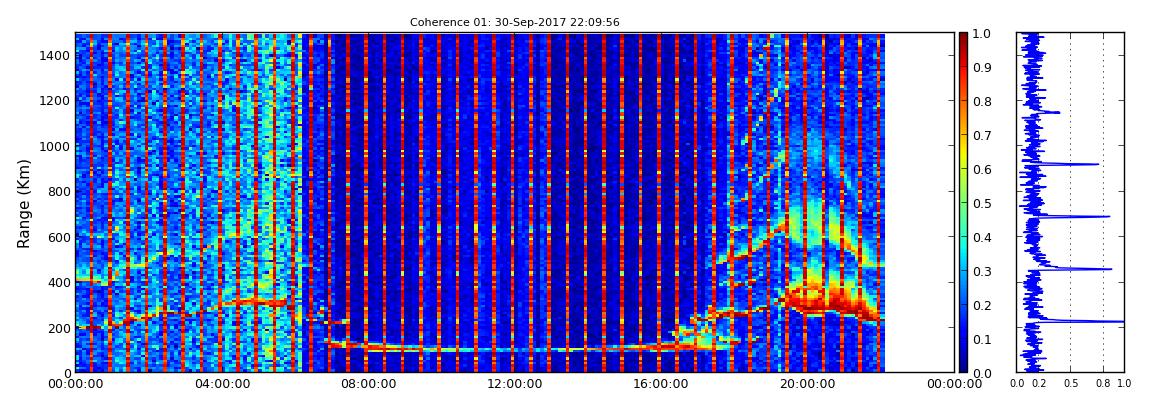Click the green middle of the colorbar
1150x407 pixels.
pyautogui.click(x=963, y=203)
